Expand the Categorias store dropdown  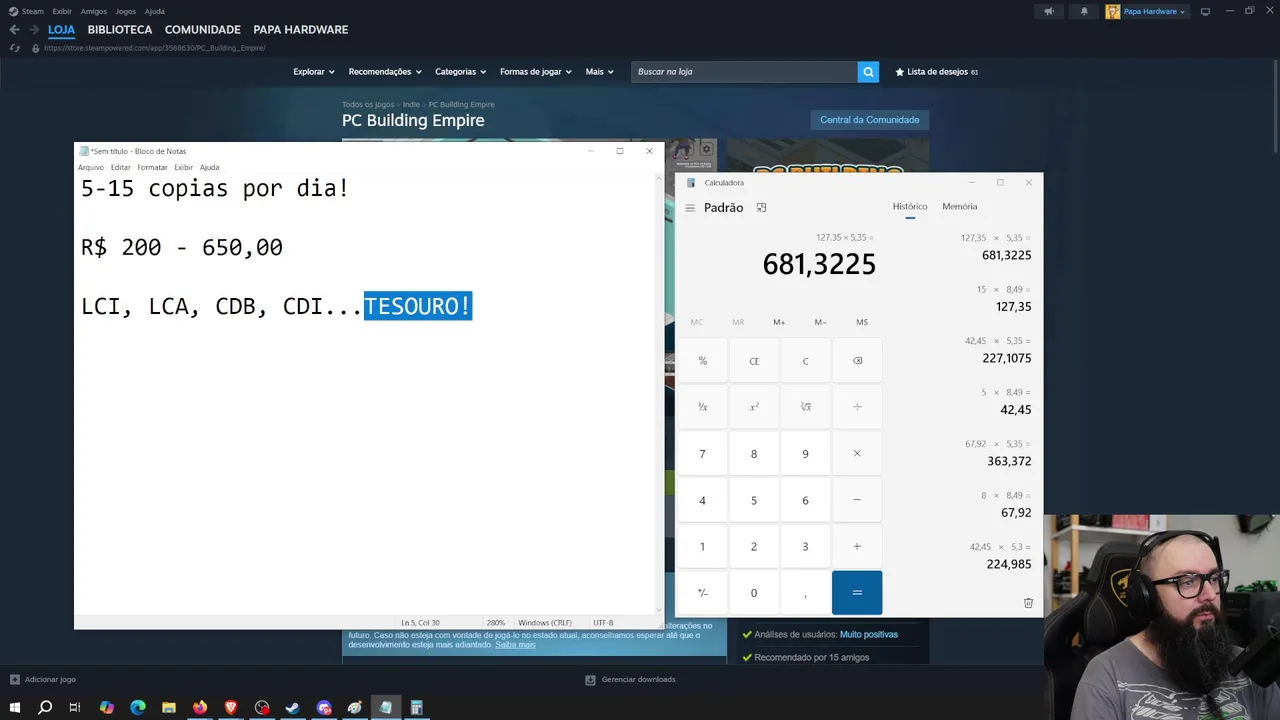point(460,72)
